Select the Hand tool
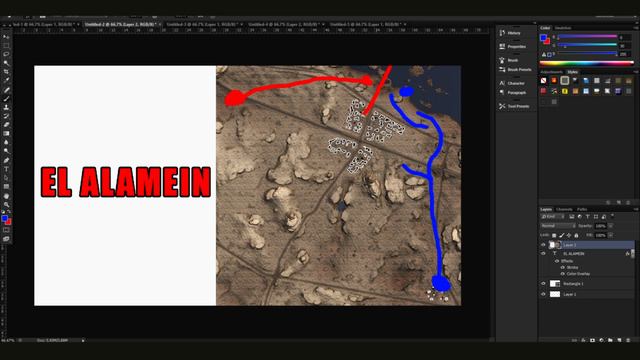This screenshot has width=640, height=360. point(6,196)
